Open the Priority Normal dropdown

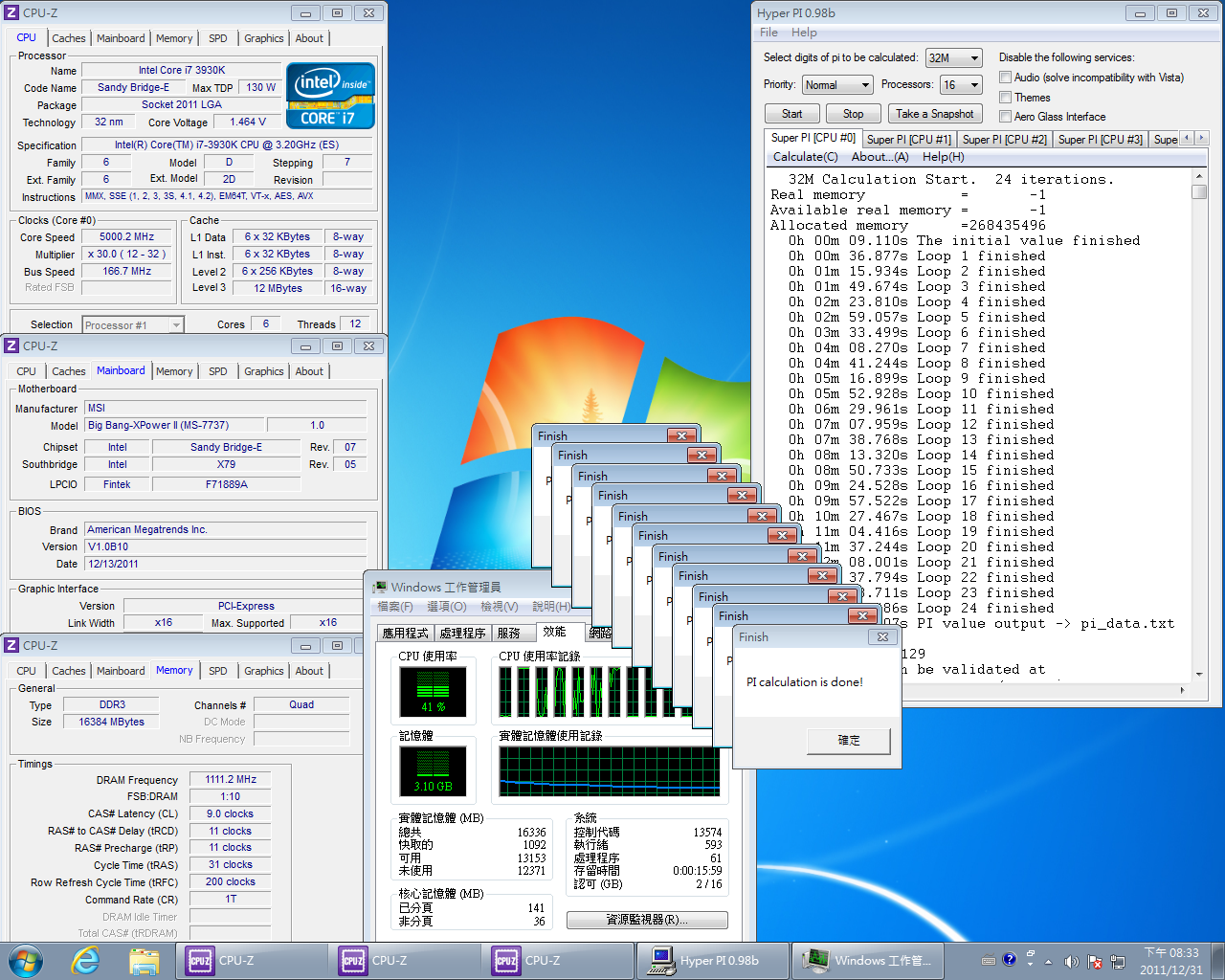click(837, 85)
